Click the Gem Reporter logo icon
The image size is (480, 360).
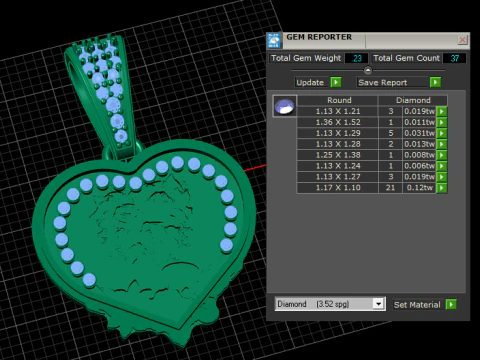(274, 41)
